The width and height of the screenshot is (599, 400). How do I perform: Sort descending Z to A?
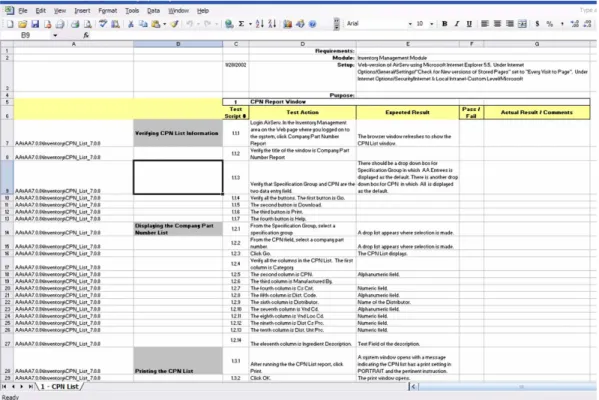pyautogui.click(x=272, y=24)
